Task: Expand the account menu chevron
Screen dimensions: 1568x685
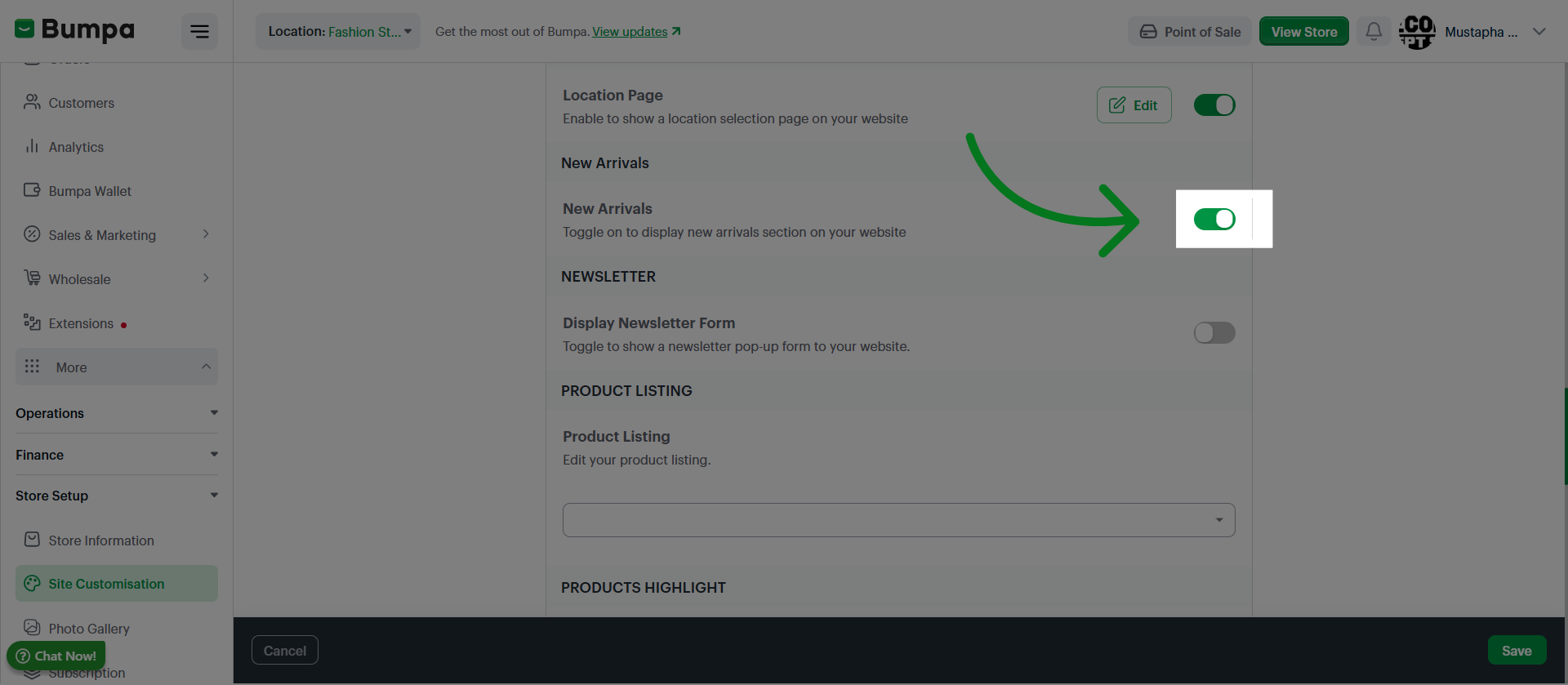Action: (1539, 32)
